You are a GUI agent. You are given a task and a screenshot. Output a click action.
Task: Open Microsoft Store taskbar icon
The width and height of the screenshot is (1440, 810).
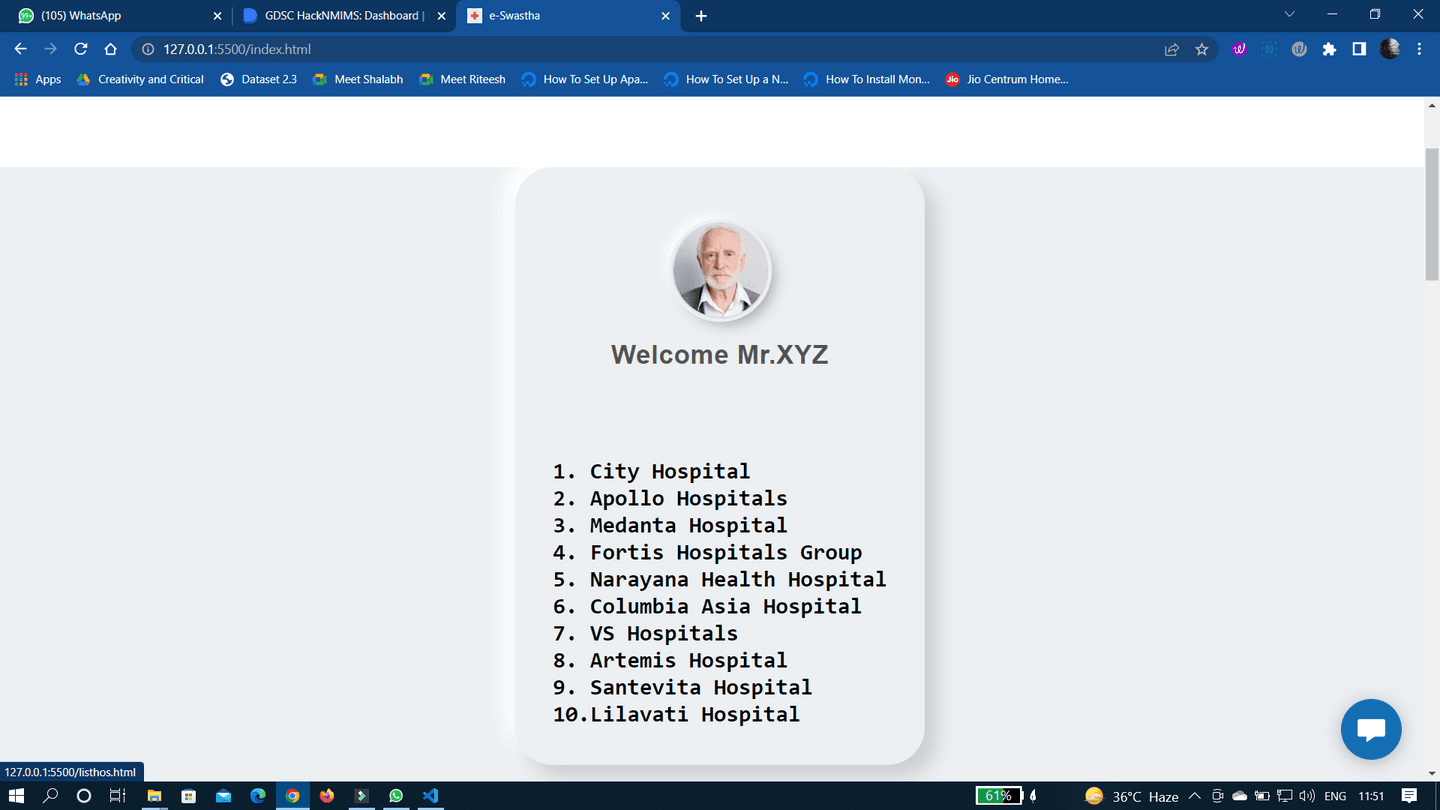click(x=188, y=796)
